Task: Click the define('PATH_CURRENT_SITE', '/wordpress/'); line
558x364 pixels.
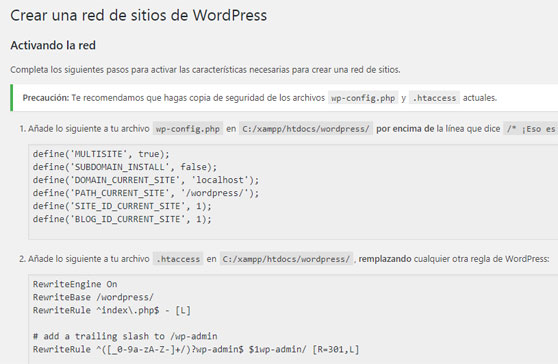Action: pyautogui.click(x=146, y=193)
